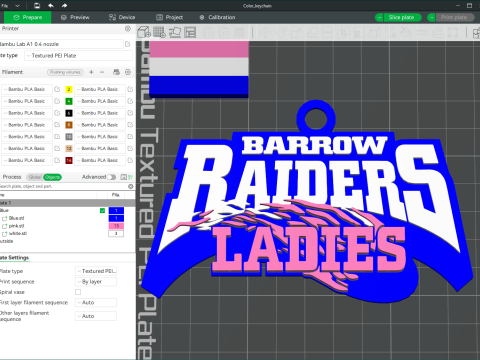Open printer settings gear in Printer header
The image size is (480, 360).
coord(128,29)
